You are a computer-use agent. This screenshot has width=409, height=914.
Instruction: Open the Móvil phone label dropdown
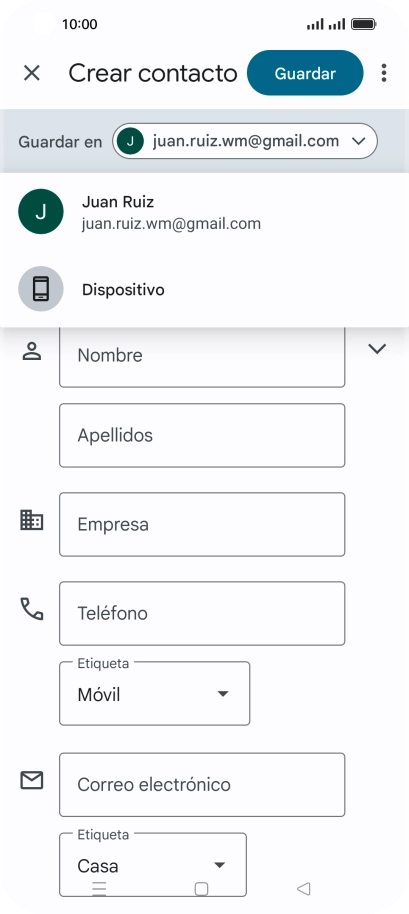coord(154,694)
